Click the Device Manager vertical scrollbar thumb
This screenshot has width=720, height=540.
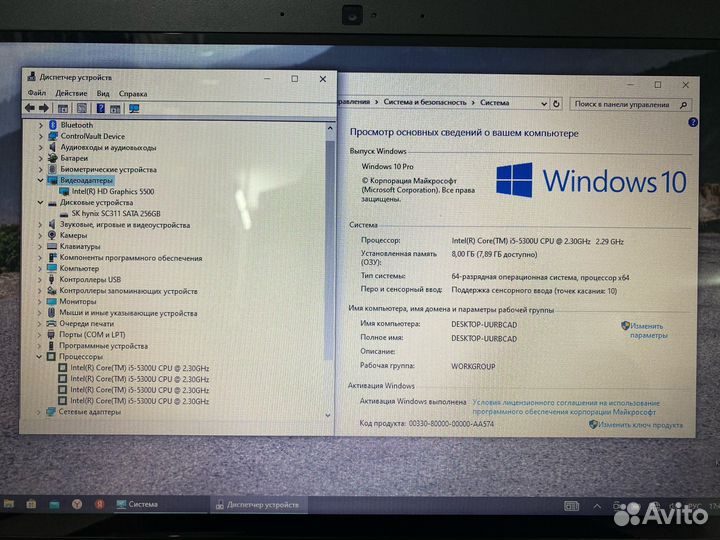329,250
